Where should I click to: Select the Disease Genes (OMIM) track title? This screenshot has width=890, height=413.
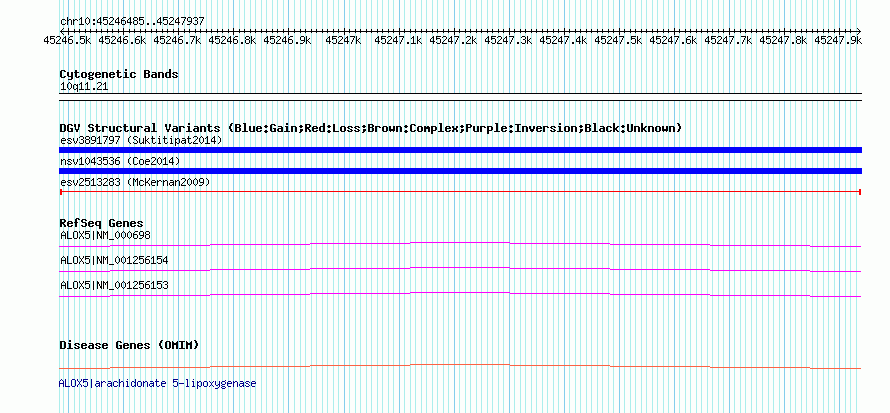[129, 345]
